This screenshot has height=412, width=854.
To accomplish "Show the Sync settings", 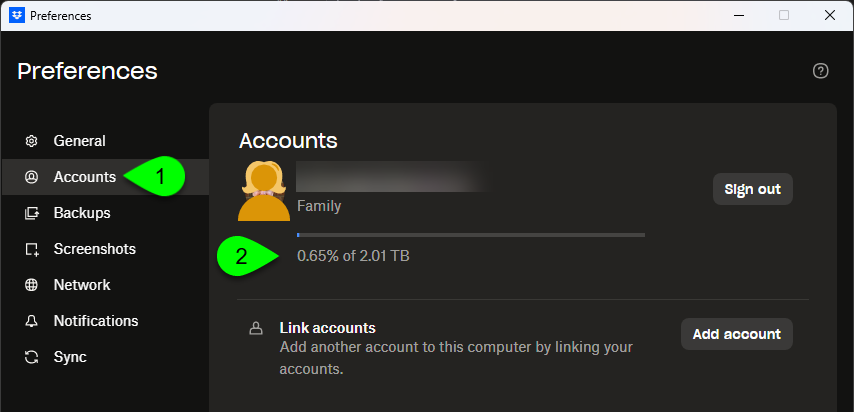I will click(70, 357).
